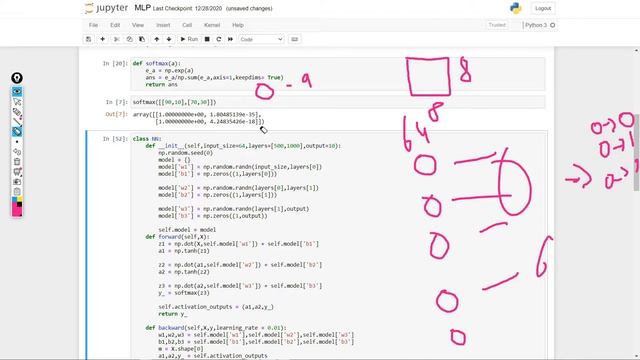Screen dimensions: 640x360
Task: Open the View menu
Action: [138, 25]
